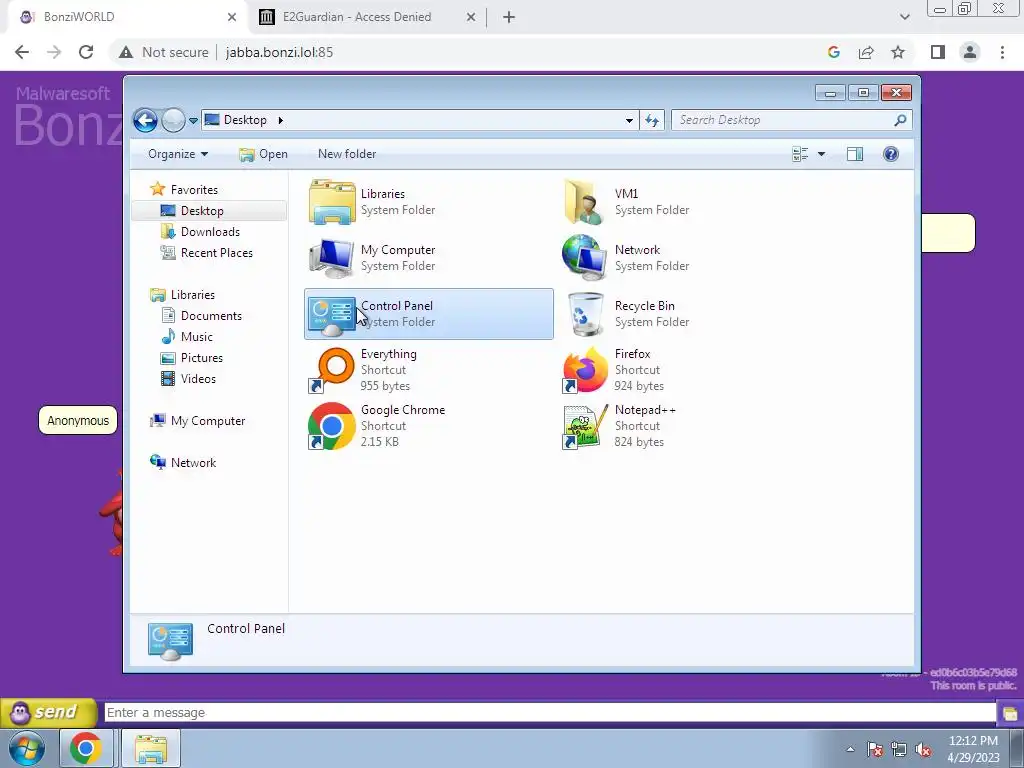This screenshot has width=1024, height=768.
Task: Select the VM1 user folder icon
Action: pyautogui.click(x=583, y=202)
